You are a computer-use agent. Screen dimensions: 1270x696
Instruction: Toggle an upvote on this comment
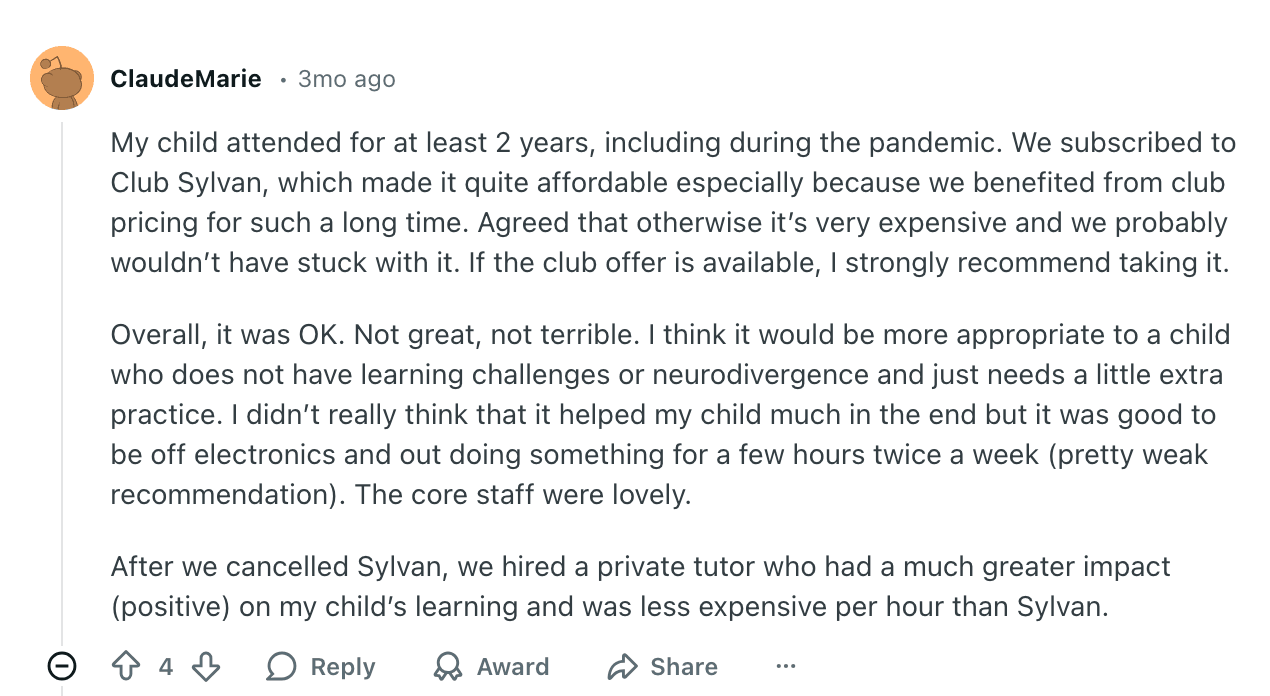(124, 666)
